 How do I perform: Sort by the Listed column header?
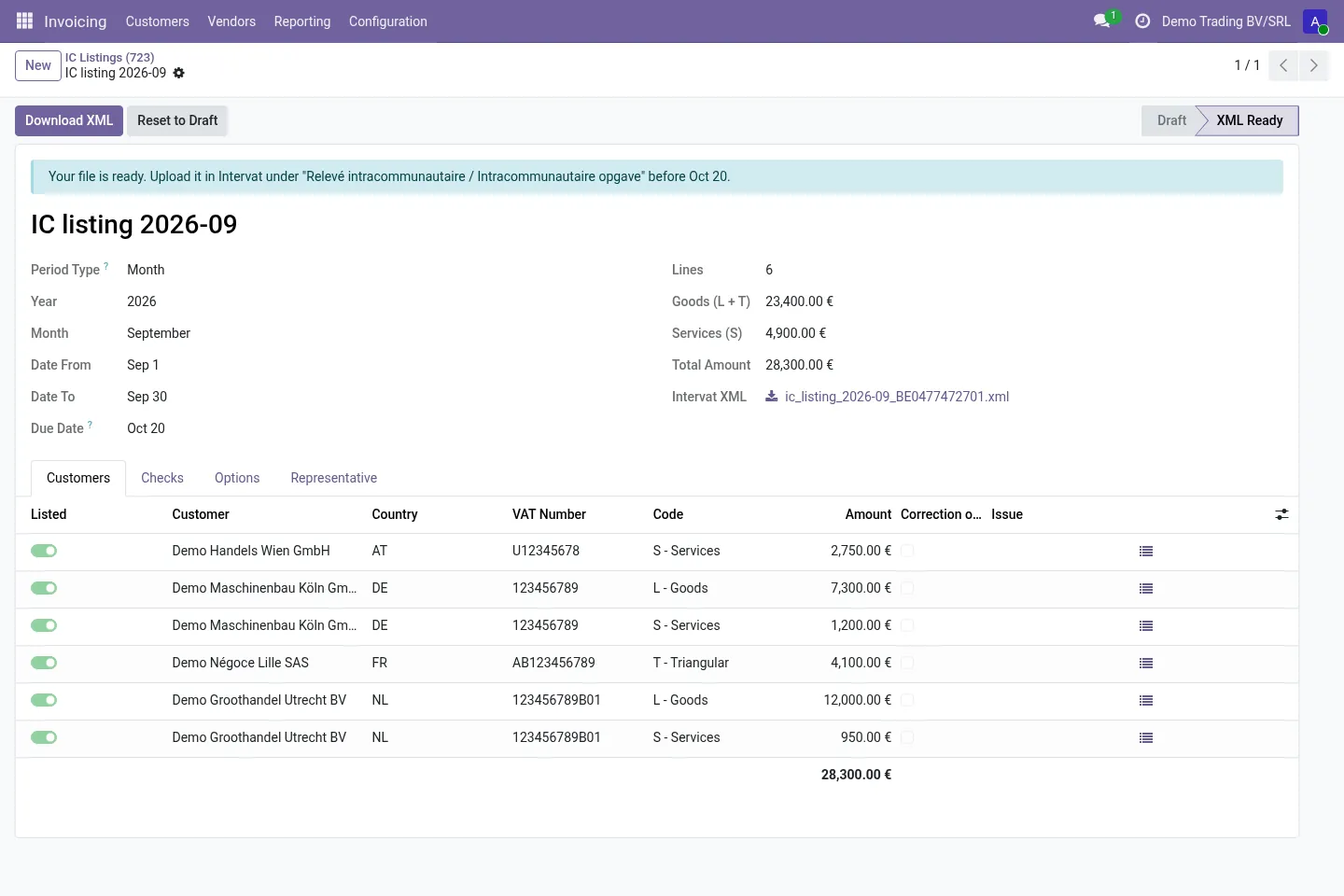[x=49, y=514]
